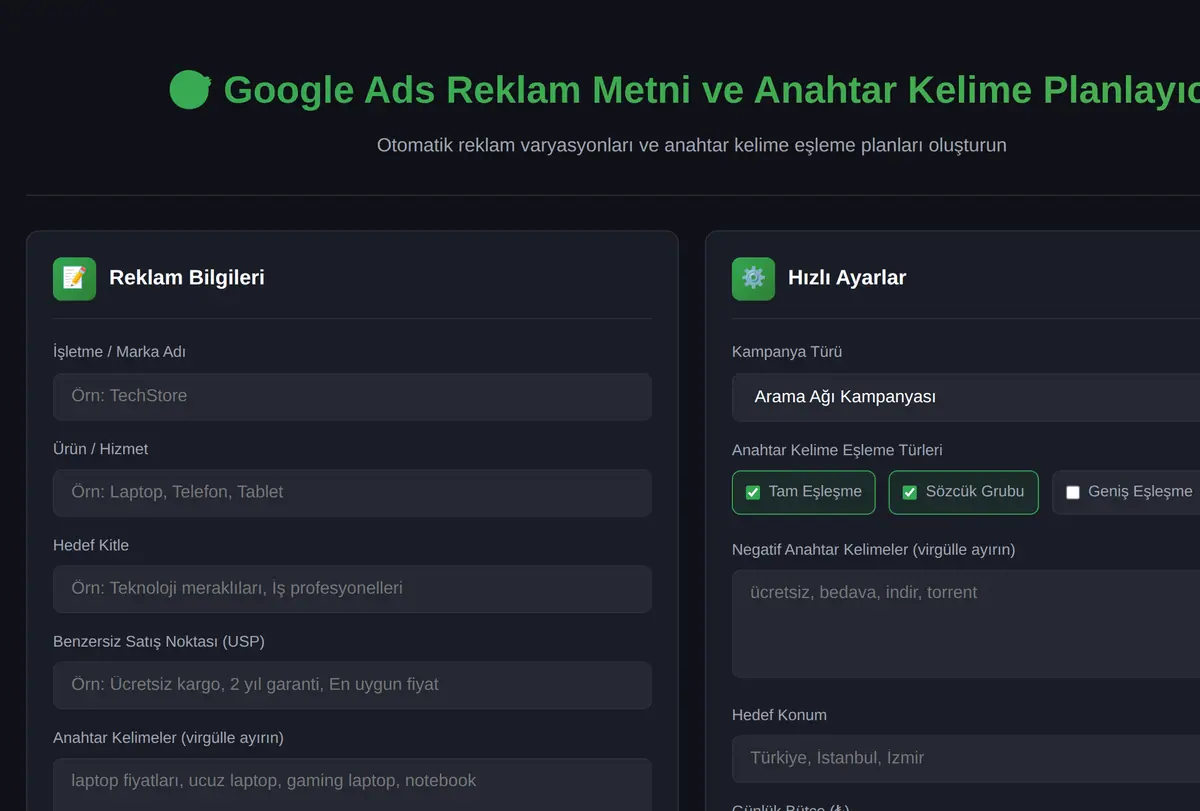The image size is (1200, 811).
Task: Click the Hızlı Ayarlar section heading
Action: [847, 278]
